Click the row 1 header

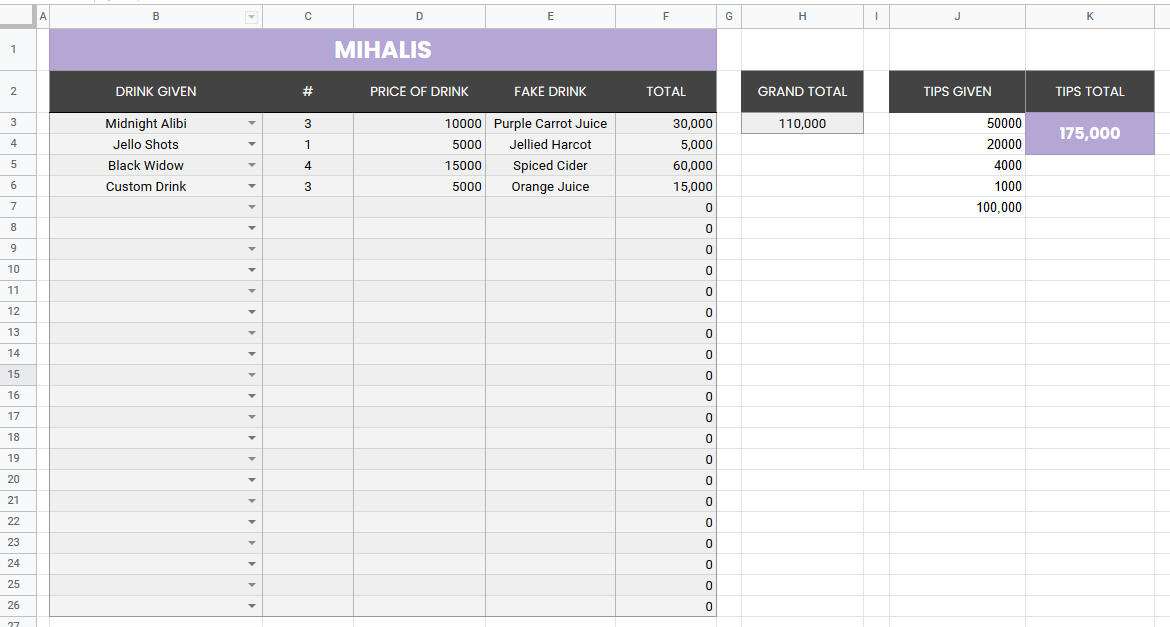14,49
